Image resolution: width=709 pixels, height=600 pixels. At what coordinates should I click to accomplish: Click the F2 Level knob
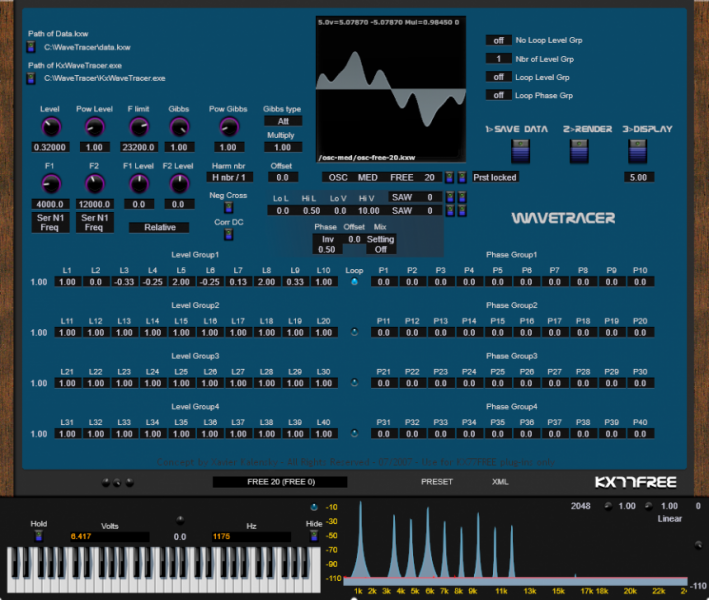179,184
